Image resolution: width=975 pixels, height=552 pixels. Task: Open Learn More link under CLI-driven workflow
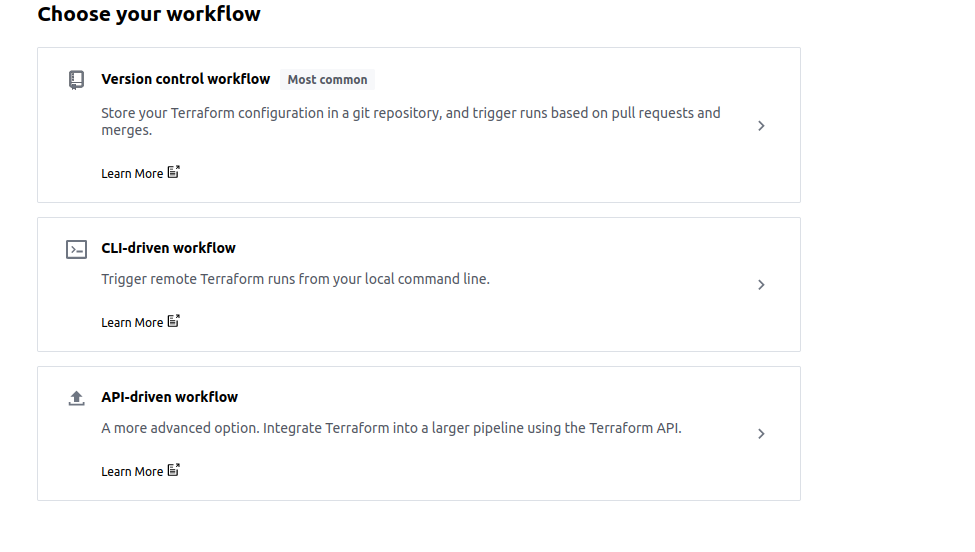click(132, 323)
